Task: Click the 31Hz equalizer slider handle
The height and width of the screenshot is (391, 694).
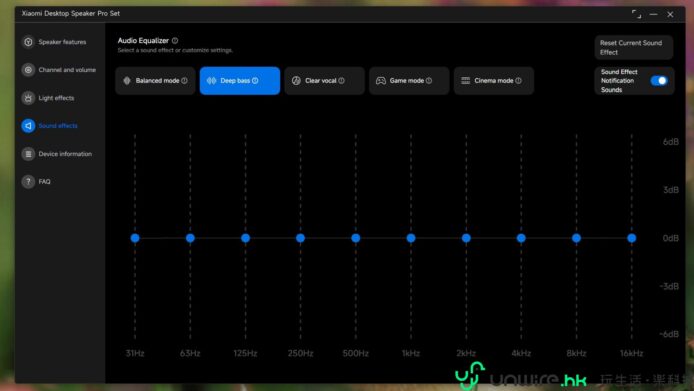Action: [x=135, y=238]
